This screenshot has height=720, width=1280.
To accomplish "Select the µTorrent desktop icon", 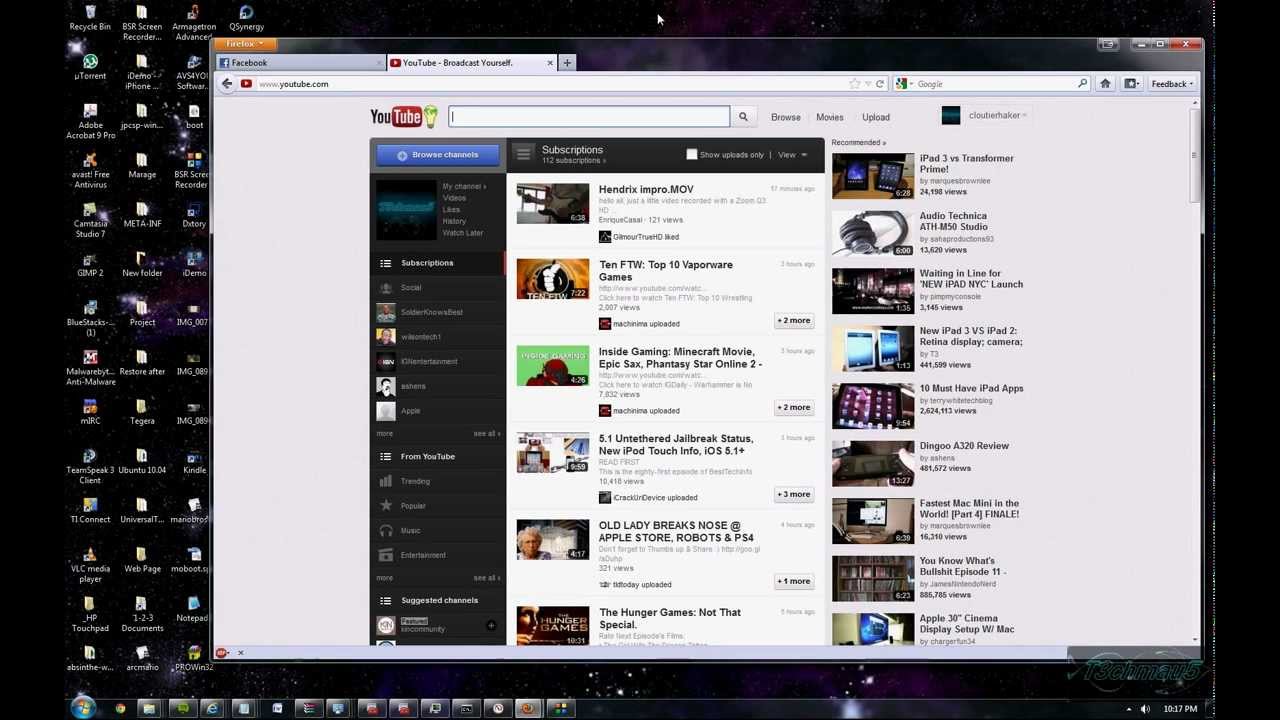I will click(x=90, y=67).
